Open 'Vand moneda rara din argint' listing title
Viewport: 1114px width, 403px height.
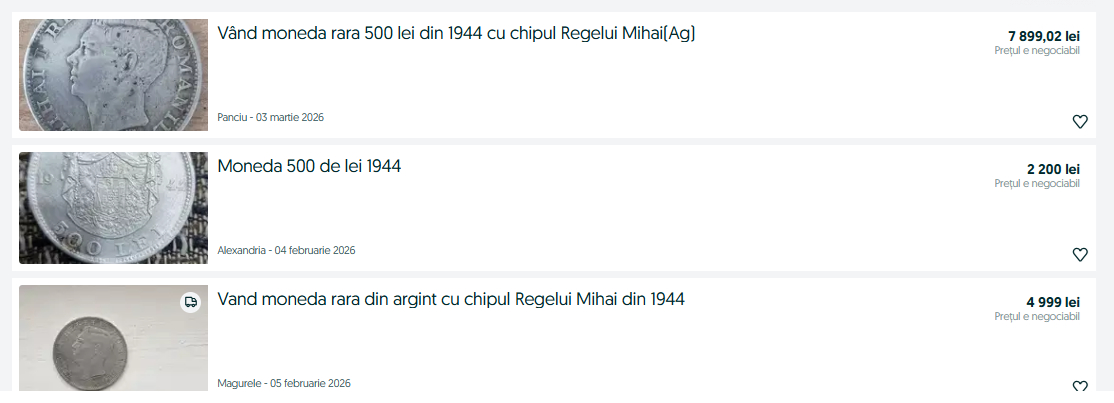pyautogui.click(x=451, y=299)
